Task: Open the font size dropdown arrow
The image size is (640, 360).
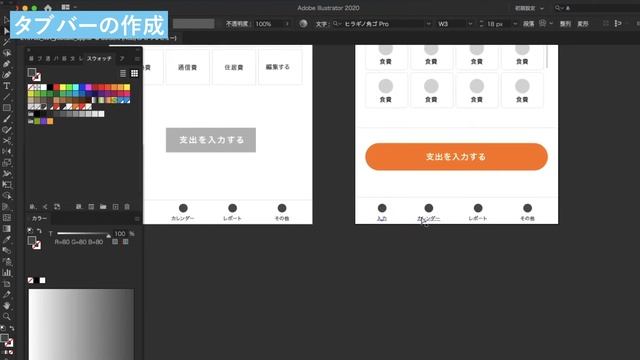Action: [515, 24]
